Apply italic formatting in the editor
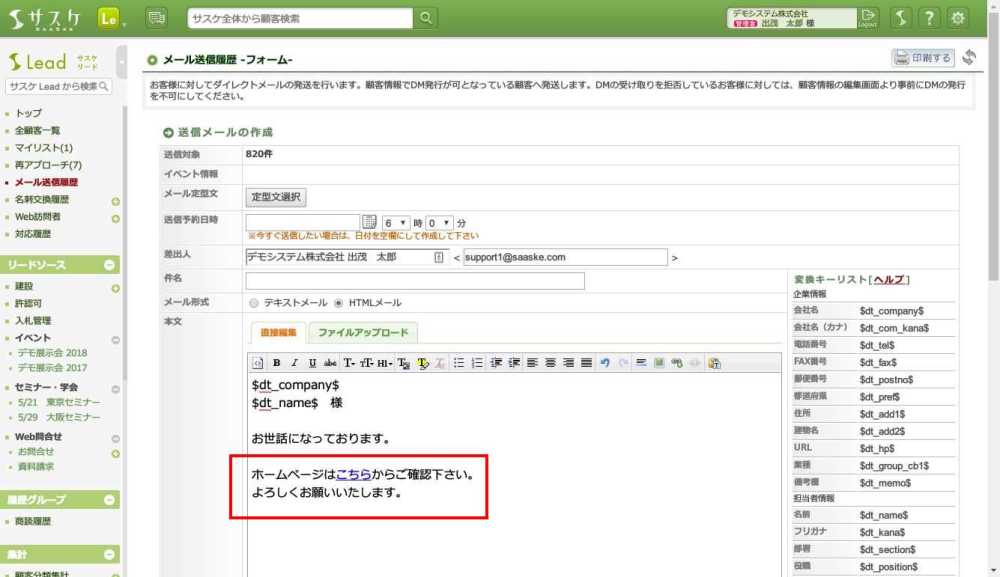Screen dimensions: 1000x577 (294, 362)
